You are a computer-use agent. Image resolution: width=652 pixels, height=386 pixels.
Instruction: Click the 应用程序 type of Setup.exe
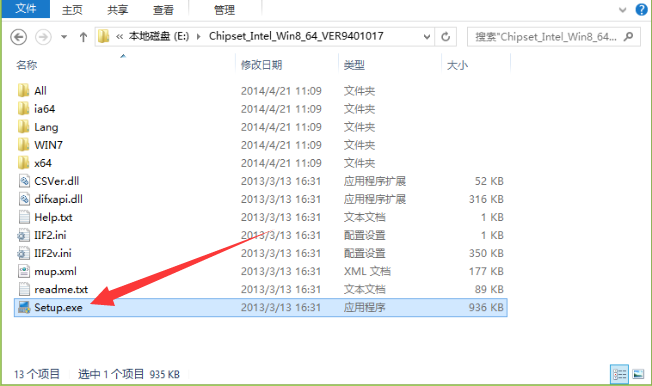coord(364,307)
